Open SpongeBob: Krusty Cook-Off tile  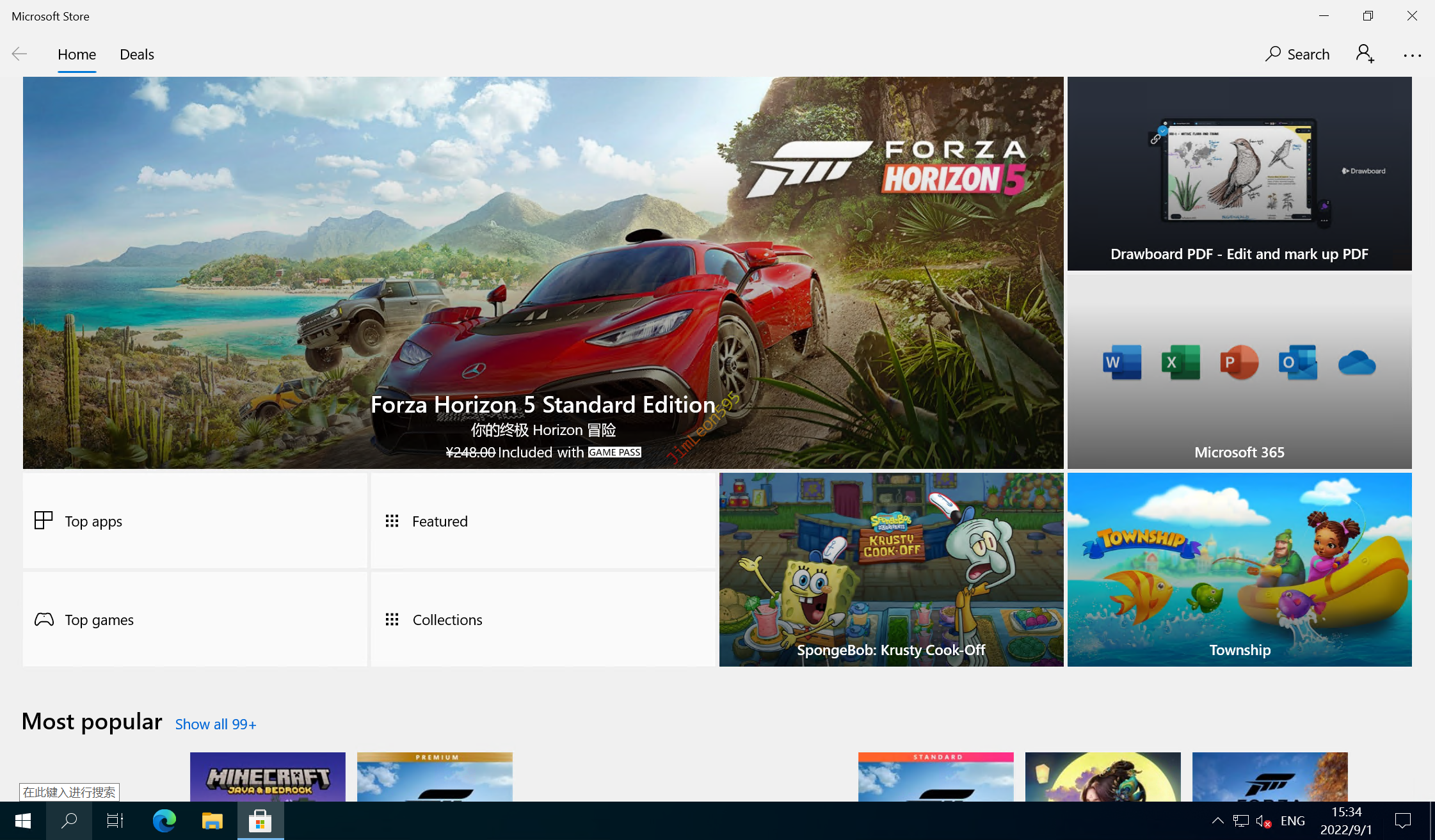point(891,569)
